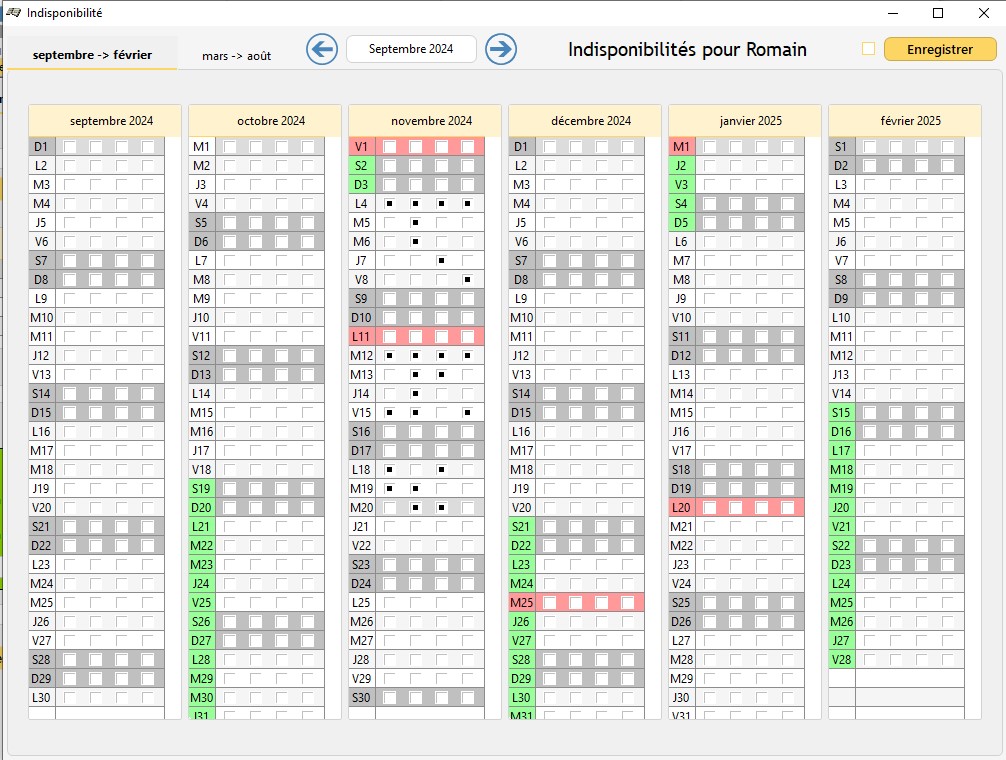The height and width of the screenshot is (760, 1006).
Task: Toggle the small checkbox beside Enregistrer
Action: coord(868,49)
